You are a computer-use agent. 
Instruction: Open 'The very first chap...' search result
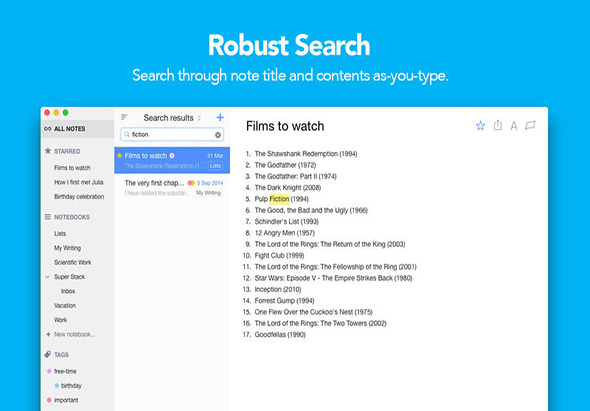pyautogui.click(x=172, y=187)
